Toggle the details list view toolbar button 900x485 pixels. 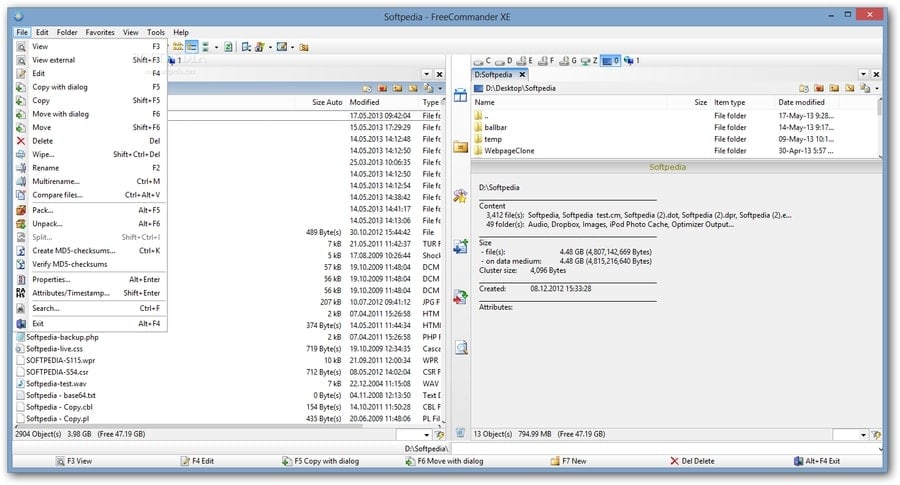[x=192, y=47]
